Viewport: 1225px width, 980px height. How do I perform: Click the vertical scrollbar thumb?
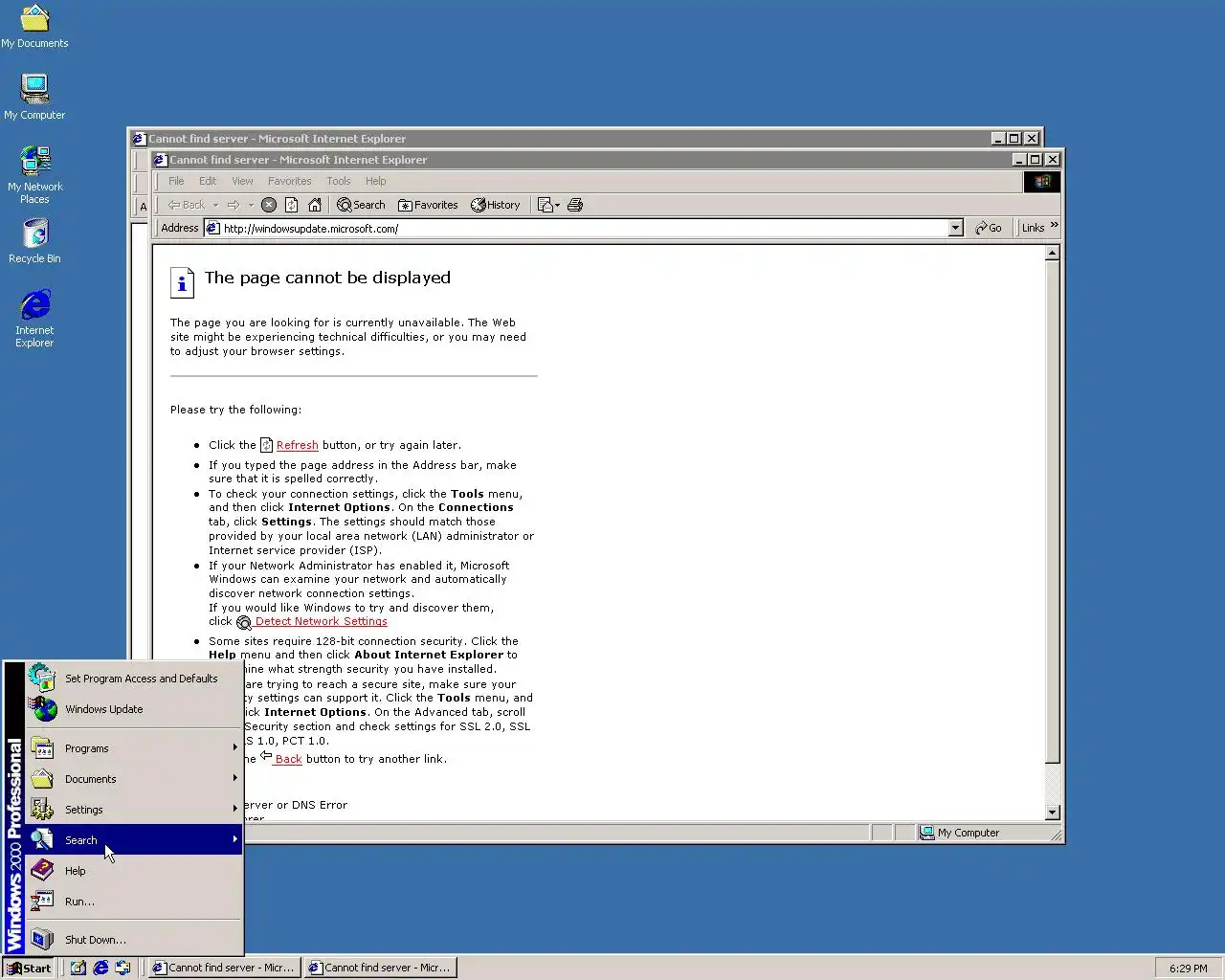1052,513
